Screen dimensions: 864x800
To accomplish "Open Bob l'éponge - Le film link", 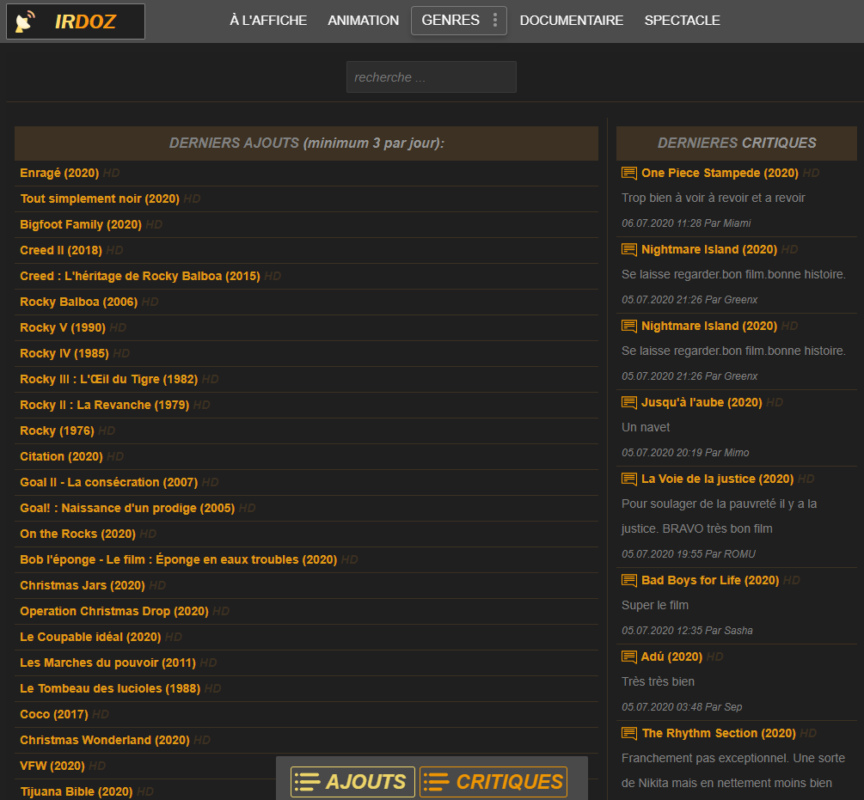I will pyautogui.click(x=179, y=560).
